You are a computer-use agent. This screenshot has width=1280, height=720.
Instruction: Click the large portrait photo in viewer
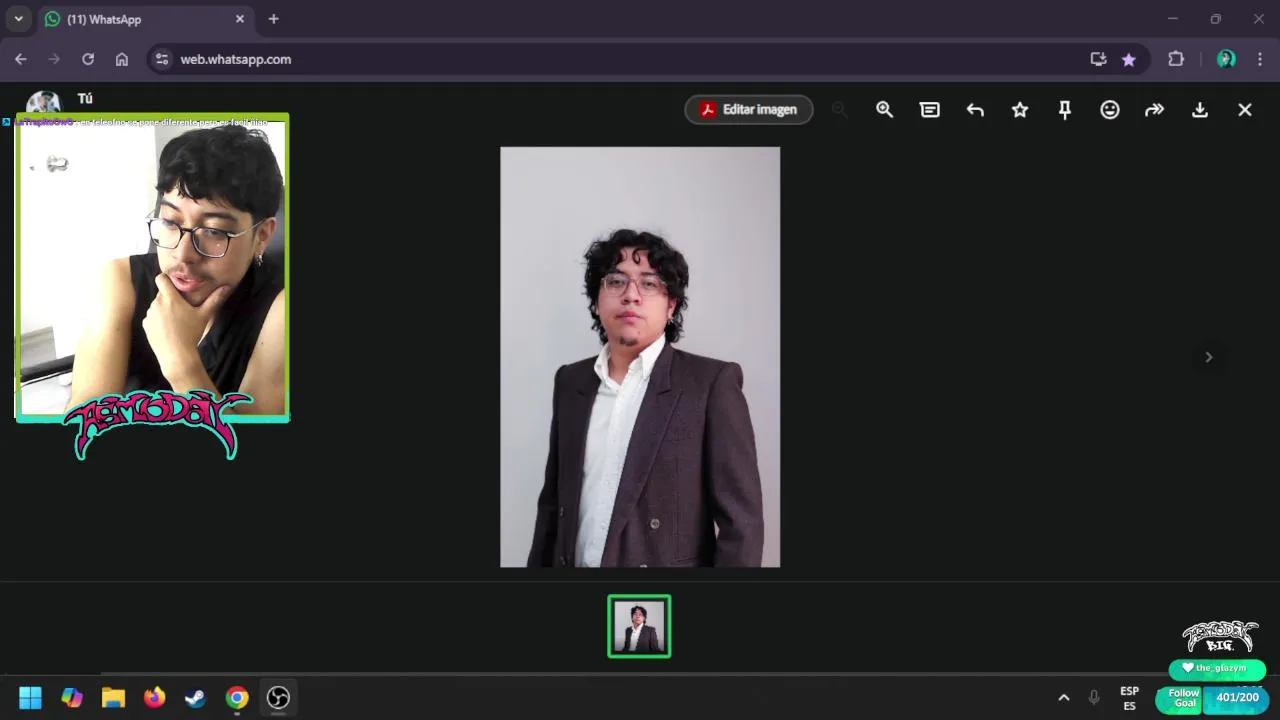tap(640, 357)
